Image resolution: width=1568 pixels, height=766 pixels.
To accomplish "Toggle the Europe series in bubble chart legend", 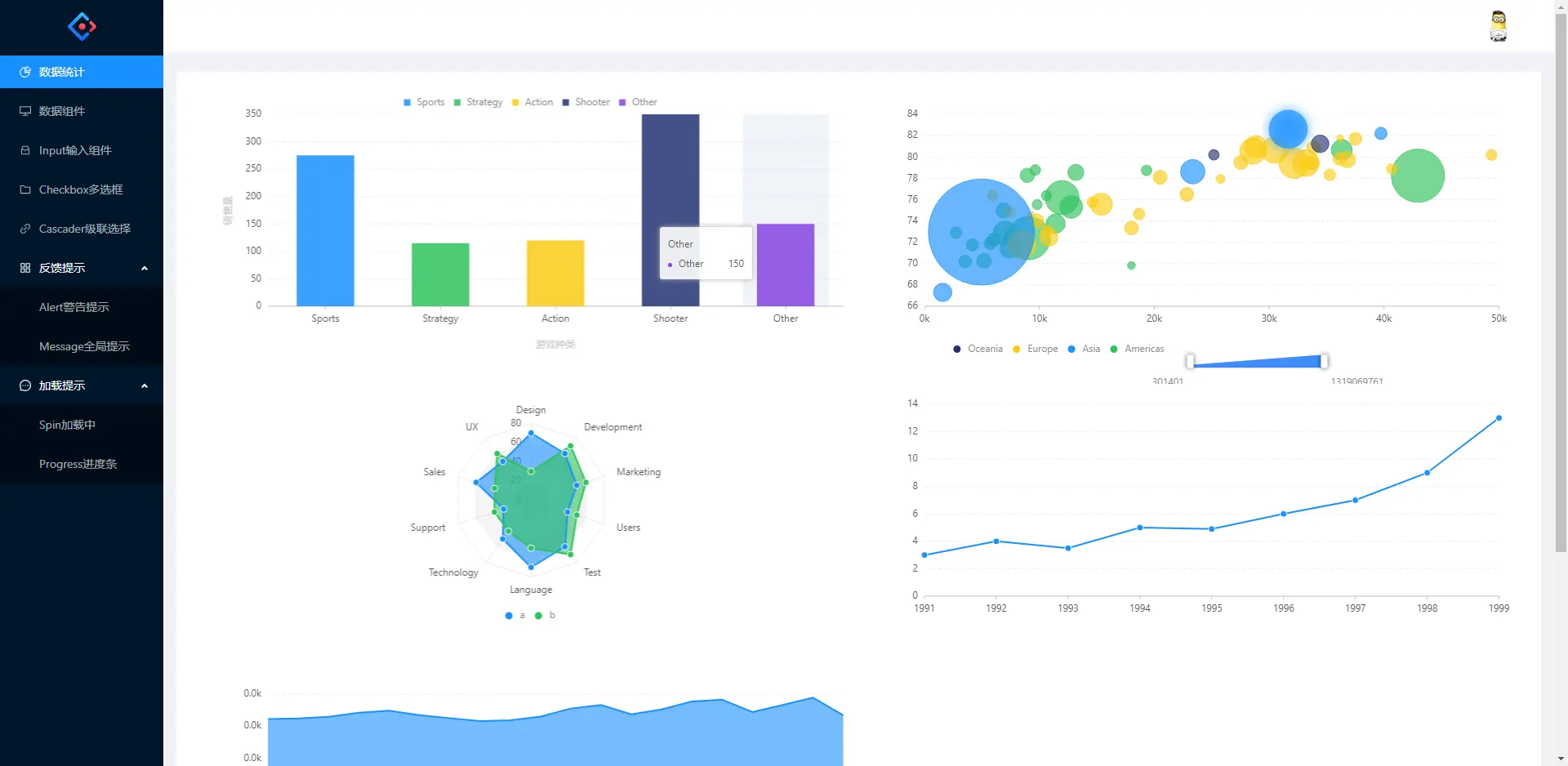I will point(1035,349).
